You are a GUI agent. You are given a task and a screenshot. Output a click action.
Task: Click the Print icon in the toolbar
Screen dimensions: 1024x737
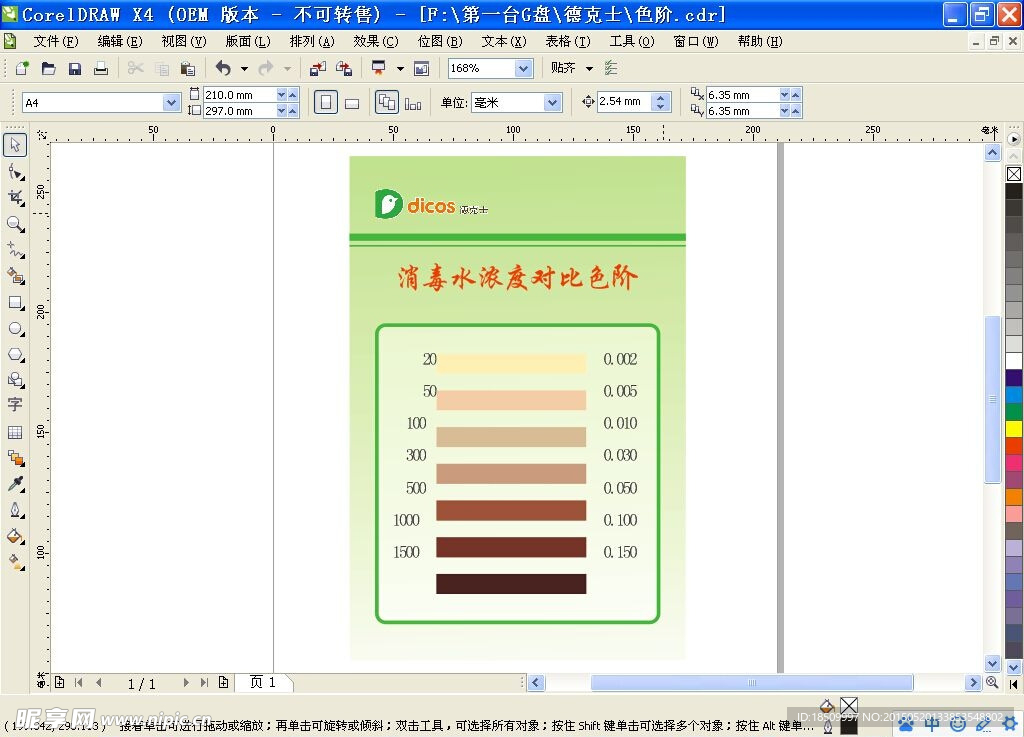(100, 67)
